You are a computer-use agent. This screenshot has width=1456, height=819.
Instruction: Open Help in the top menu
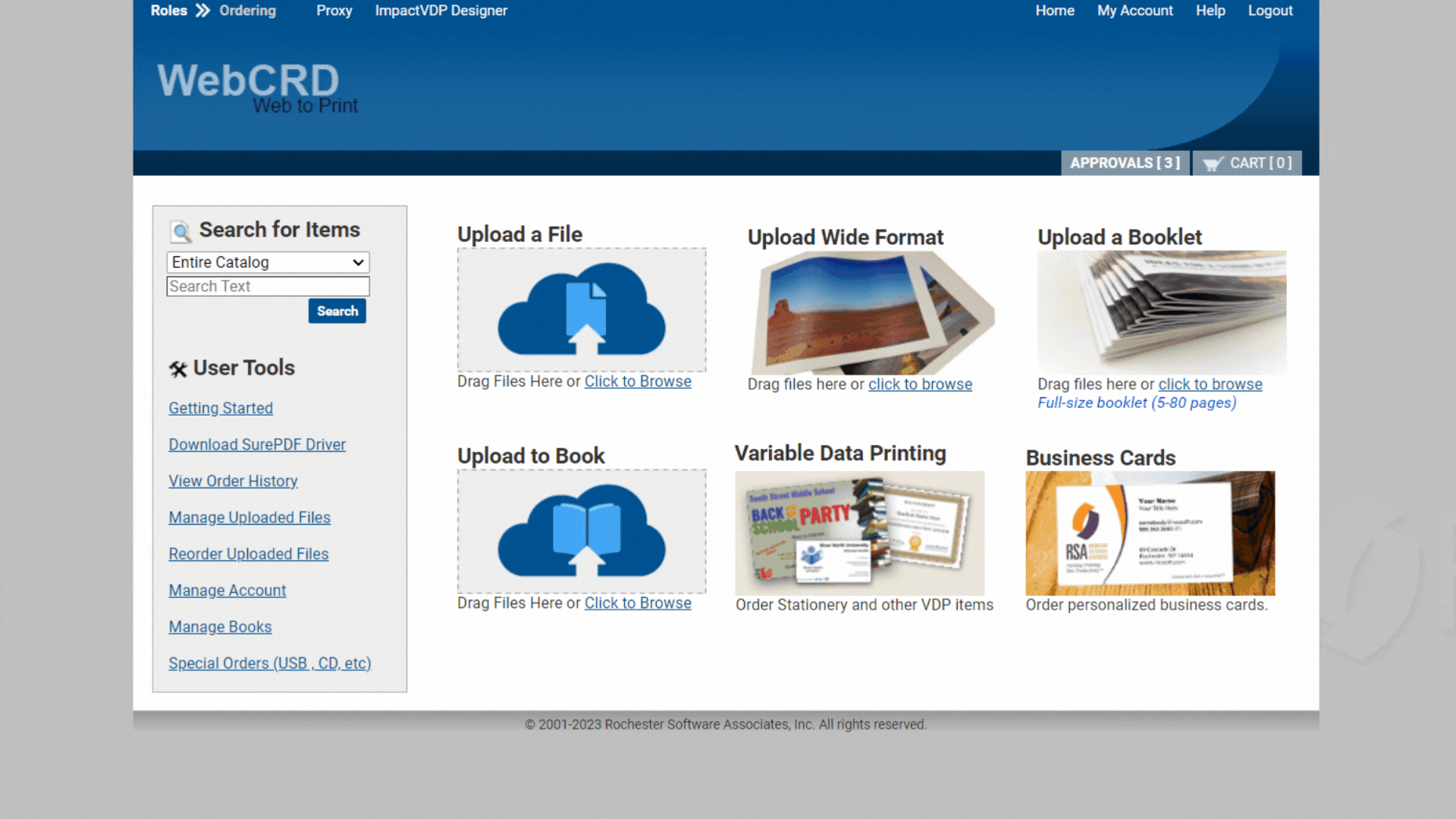coord(1211,11)
